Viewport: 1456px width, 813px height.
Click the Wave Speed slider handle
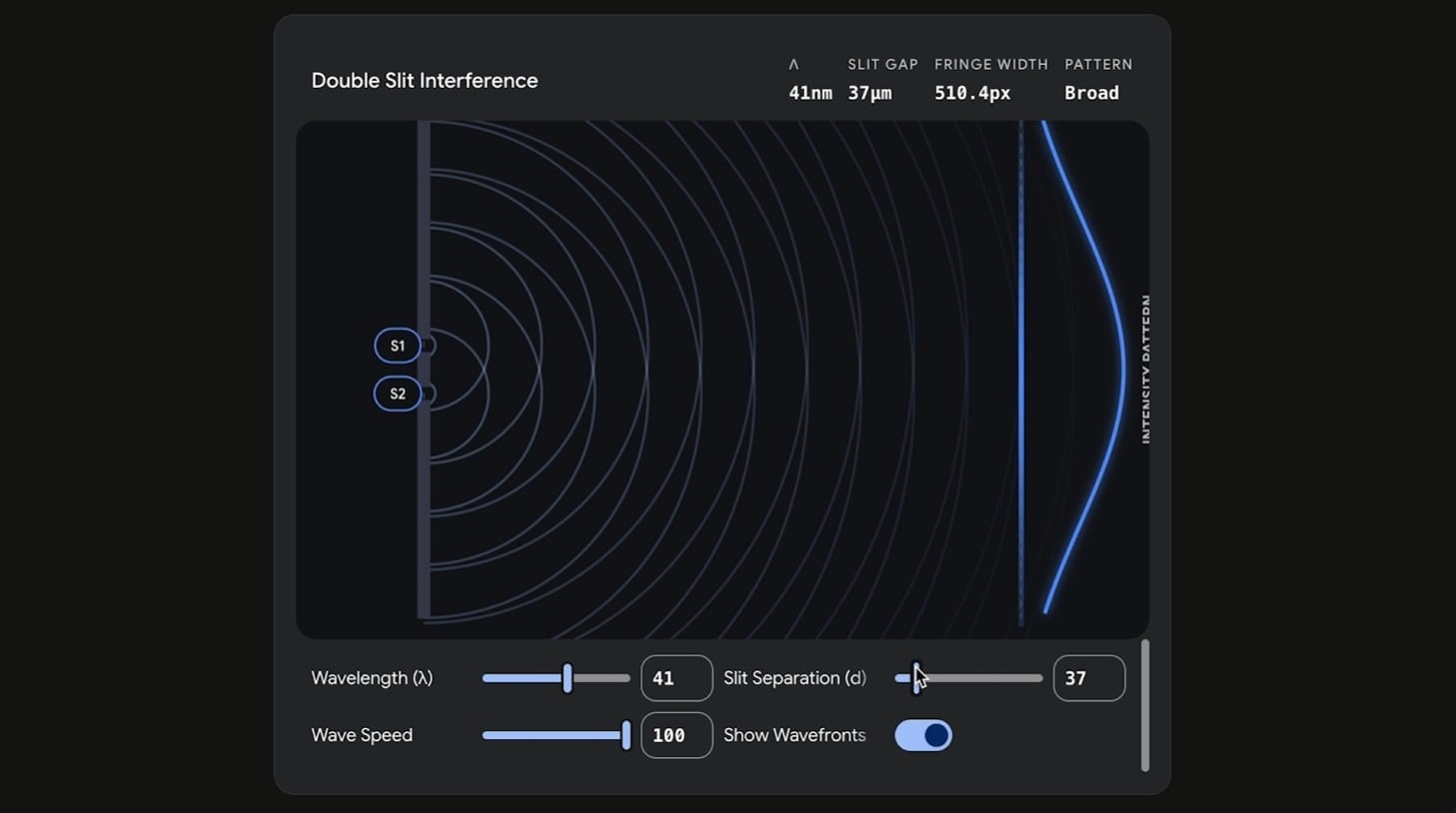click(626, 735)
